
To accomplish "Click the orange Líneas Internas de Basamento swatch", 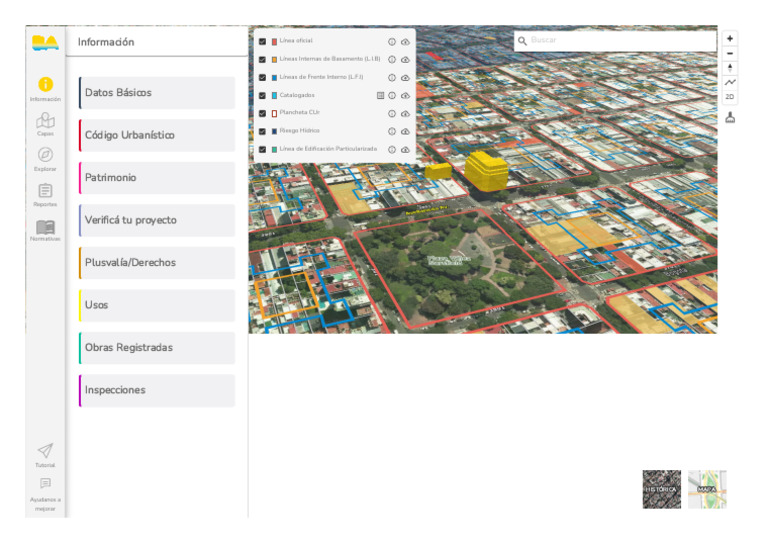I will click(274, 59).
